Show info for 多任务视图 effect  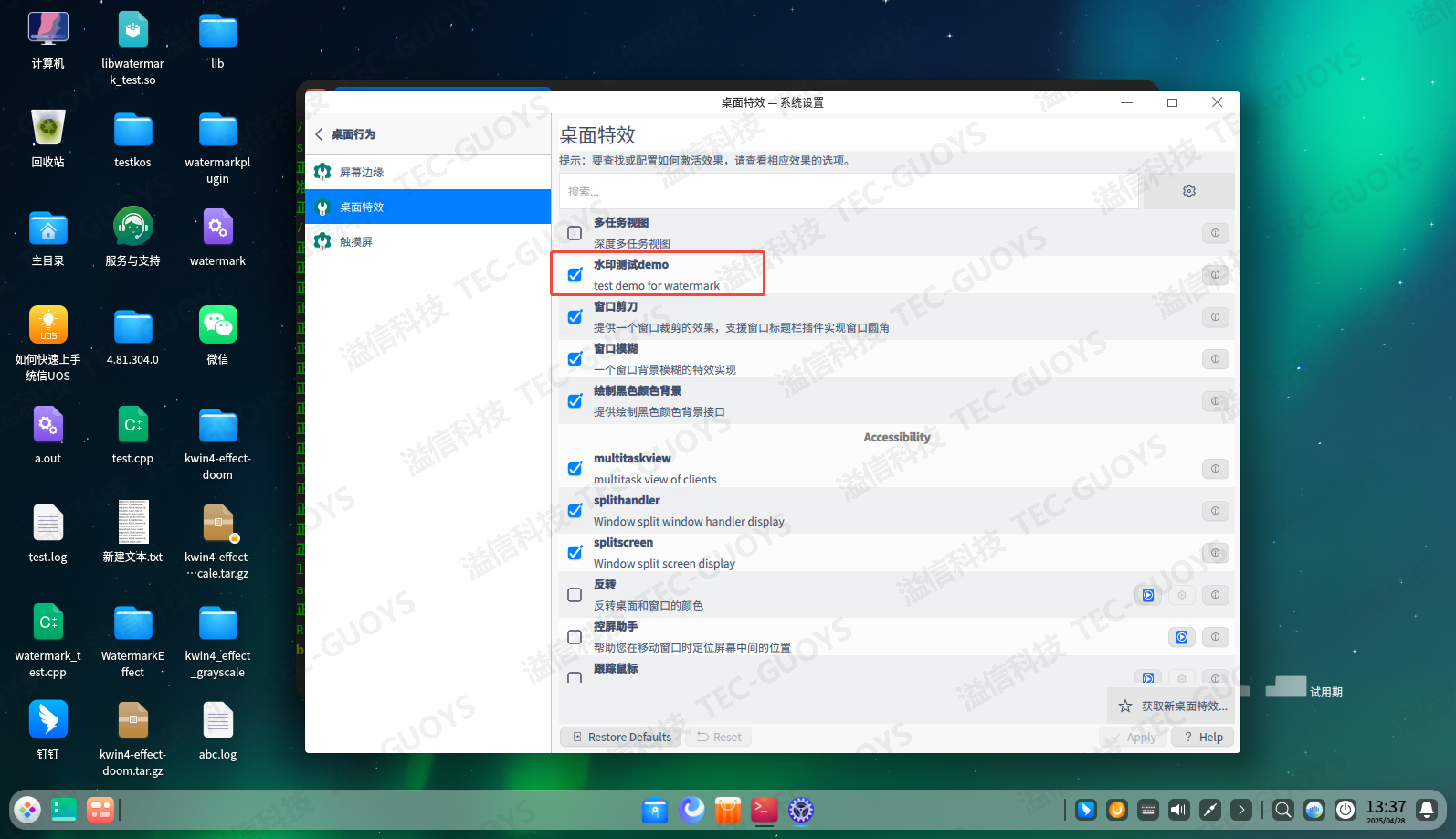click(x=1215, y=233)
